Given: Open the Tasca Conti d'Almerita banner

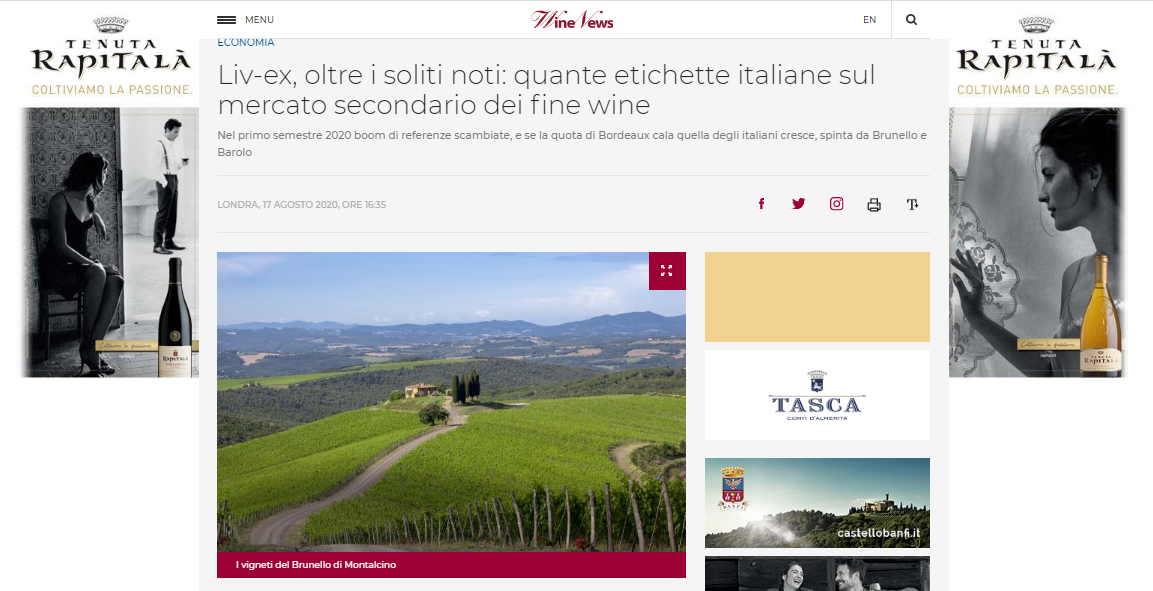Looking at the screenshot, I should tap(817, 395).
